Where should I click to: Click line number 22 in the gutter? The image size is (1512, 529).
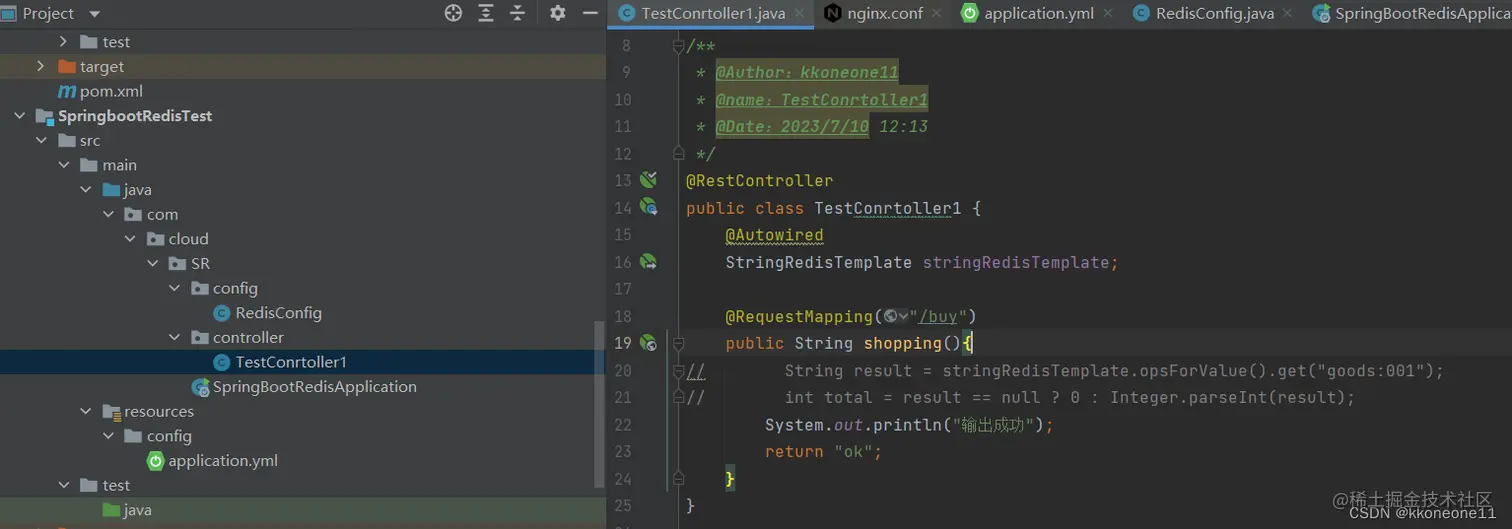[x=622, y=424]
